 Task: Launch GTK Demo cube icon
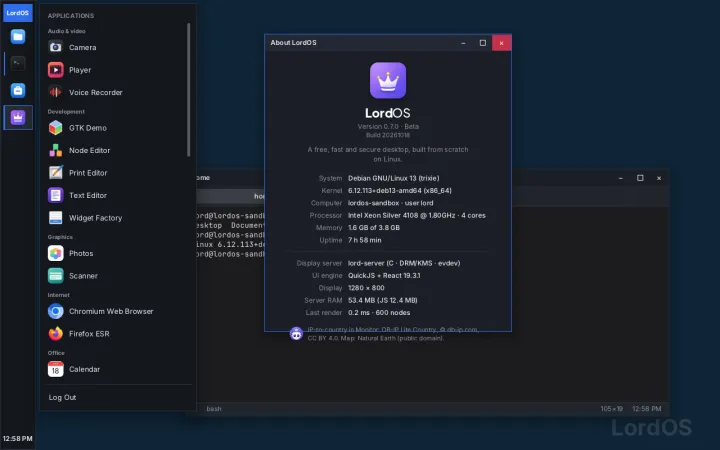56,128
